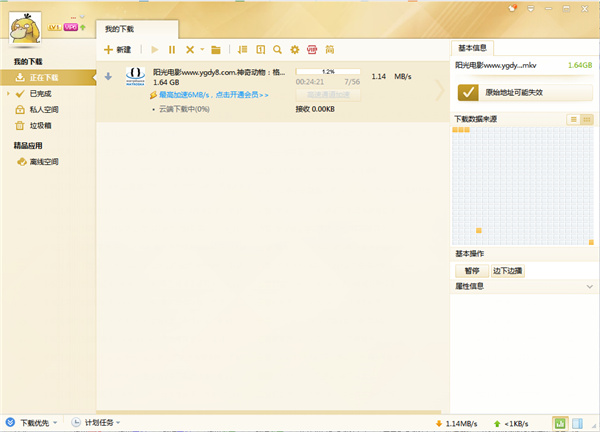Click the red VIP icon in toolbar

(312, 49)
